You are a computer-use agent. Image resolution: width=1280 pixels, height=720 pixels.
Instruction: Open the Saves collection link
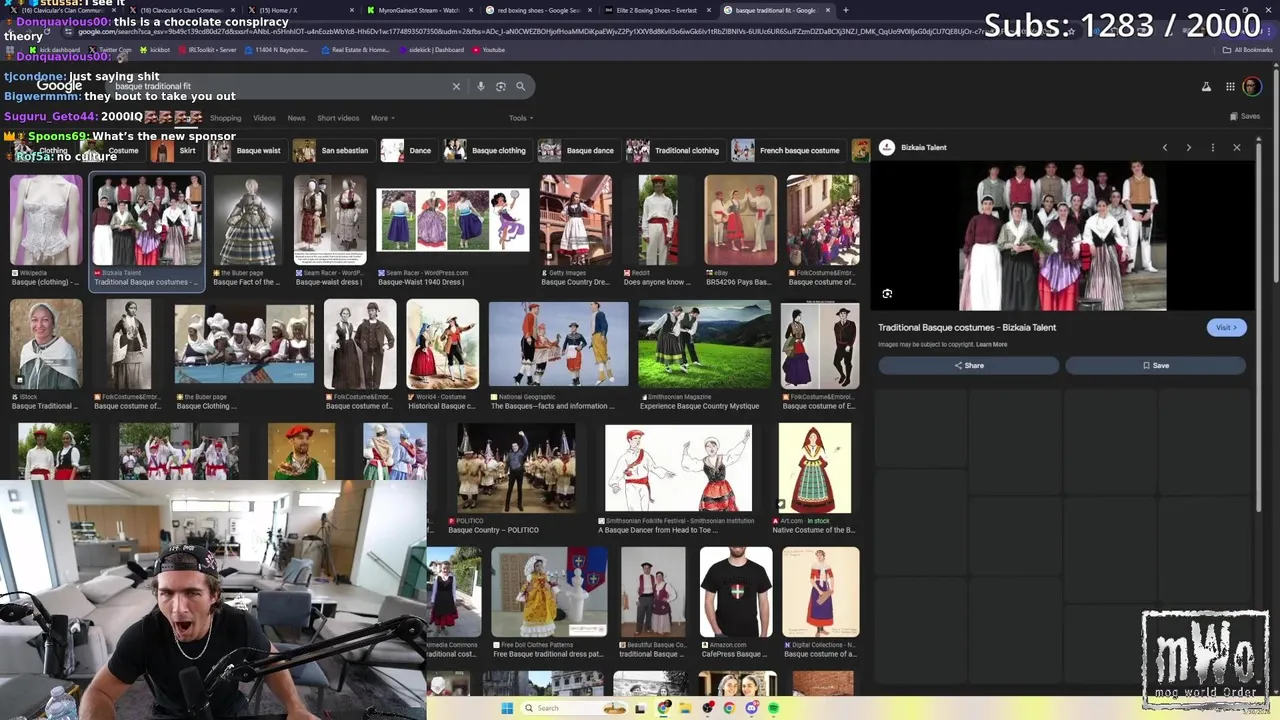[x=1245, y=116]
